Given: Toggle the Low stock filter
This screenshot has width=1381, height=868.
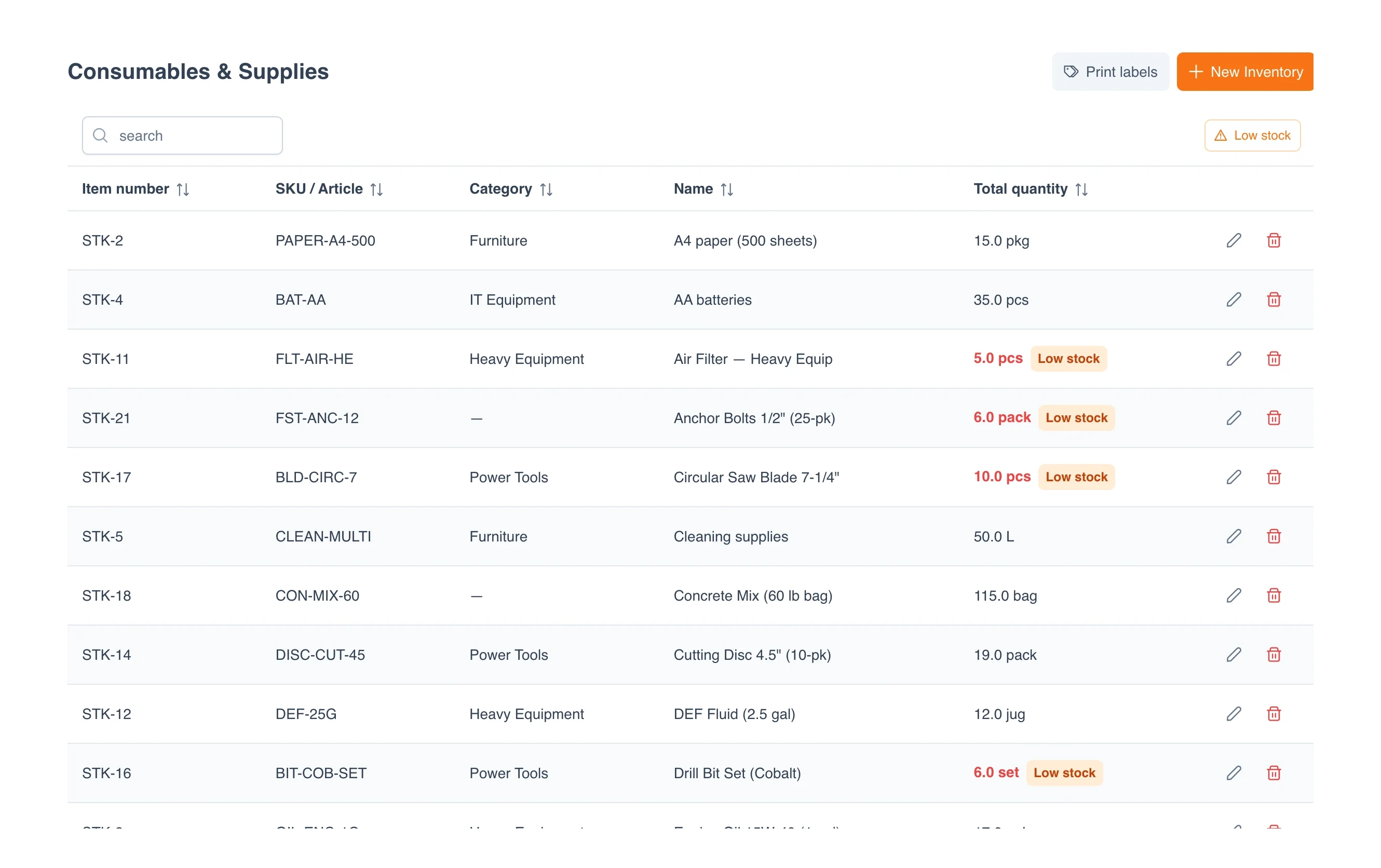Looking at the screenshot, I should pos(1252,135).
